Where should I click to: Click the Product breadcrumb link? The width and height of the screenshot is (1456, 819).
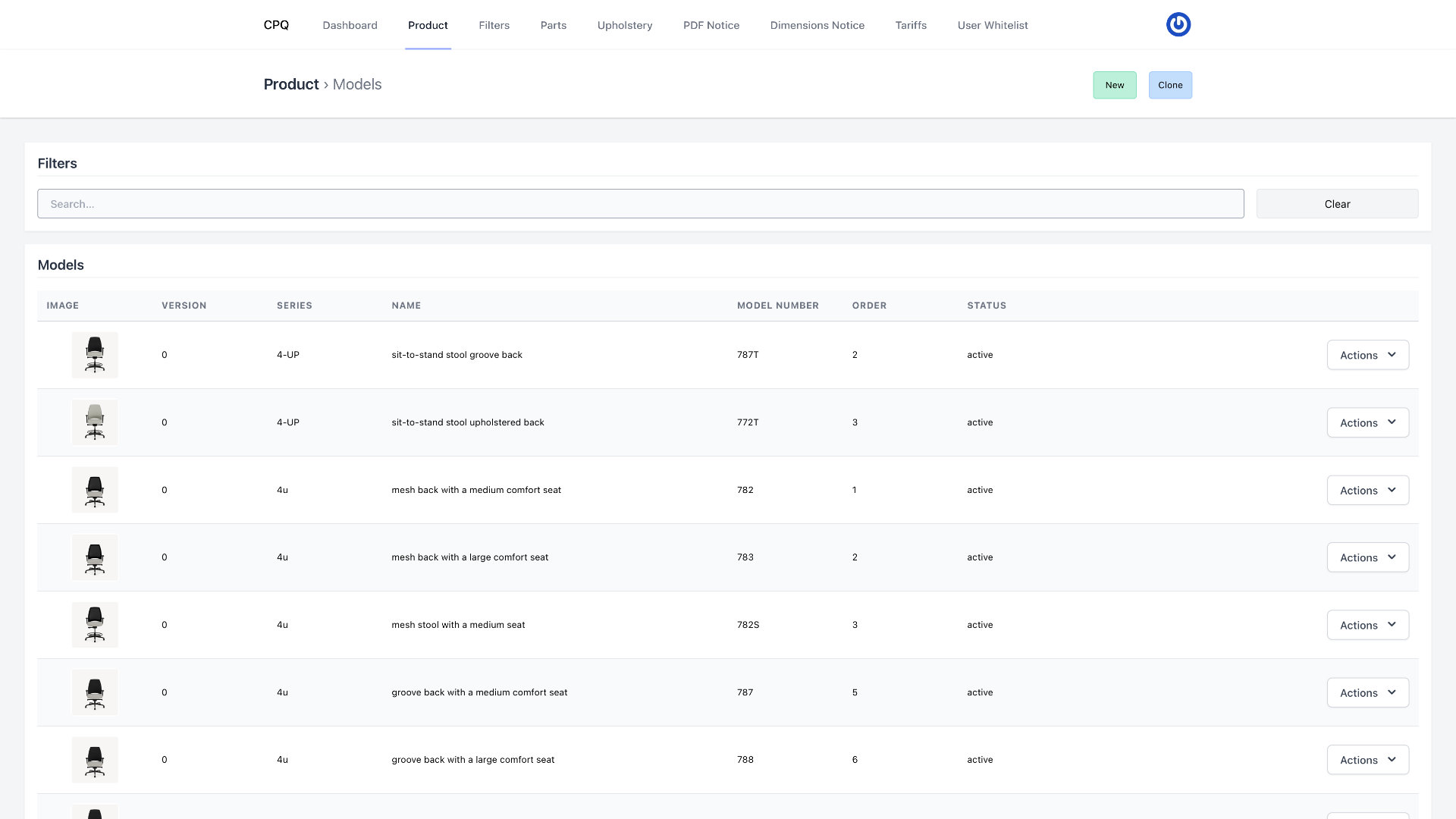pyautogui.click(x=290, y=84)
